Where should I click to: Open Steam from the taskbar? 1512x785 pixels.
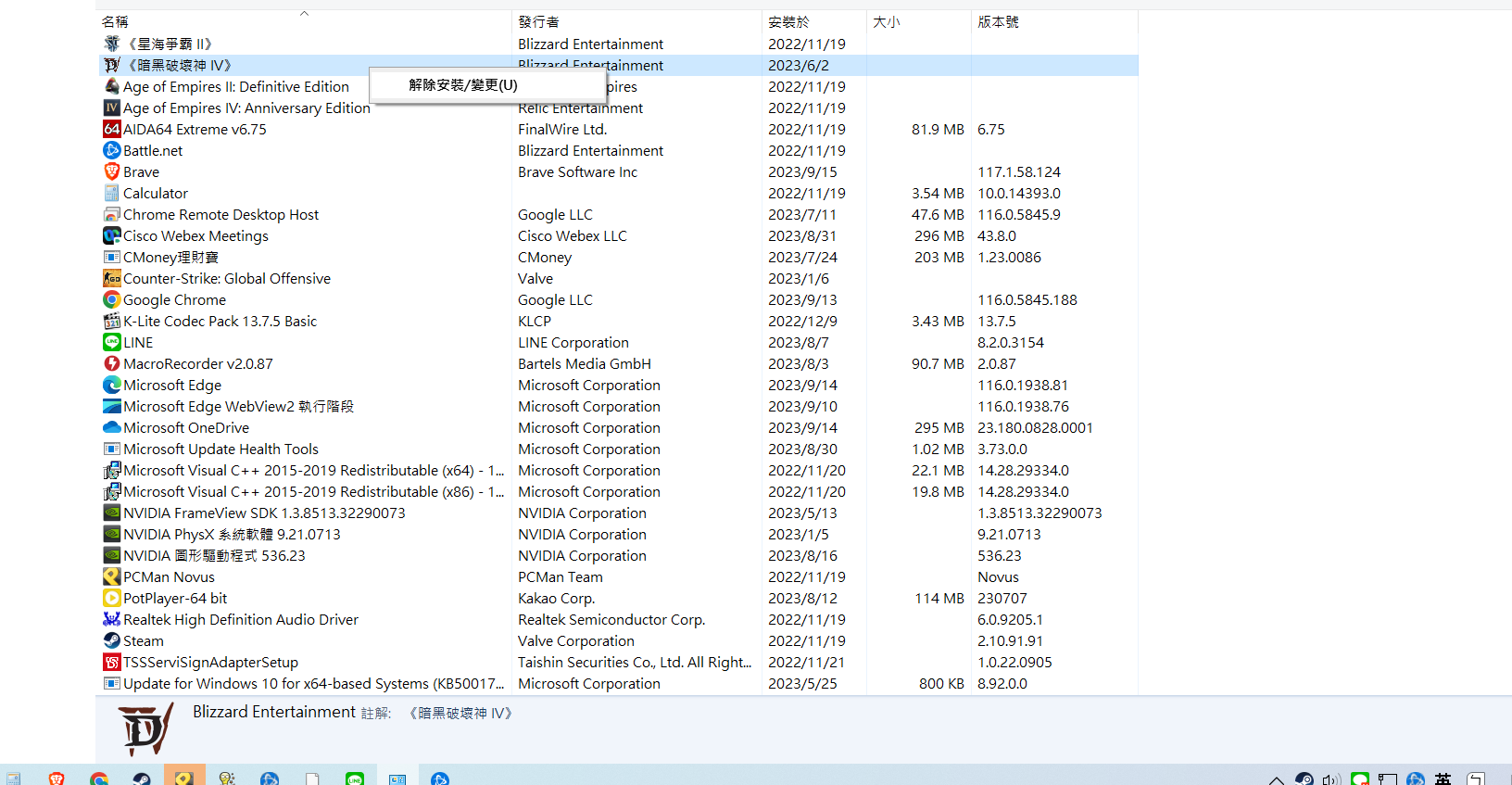(x=142, y=779)
